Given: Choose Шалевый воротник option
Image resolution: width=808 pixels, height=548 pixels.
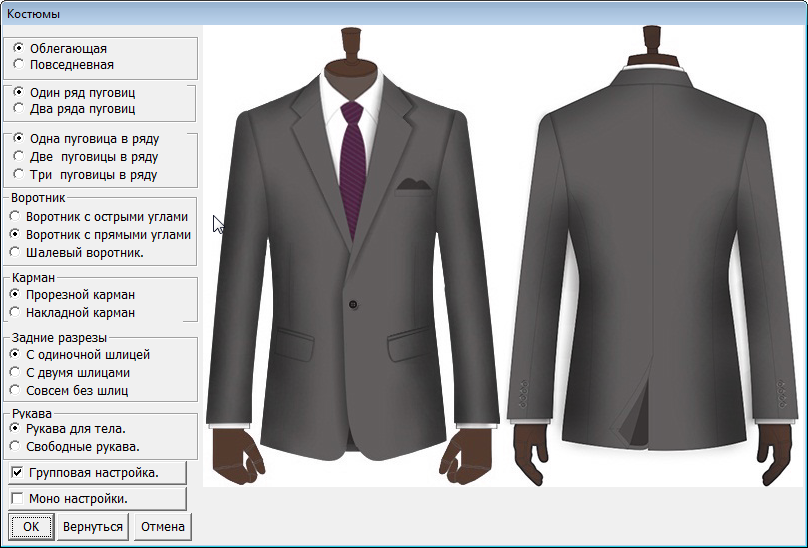Looking at the screenshot, I should (15, 253).
